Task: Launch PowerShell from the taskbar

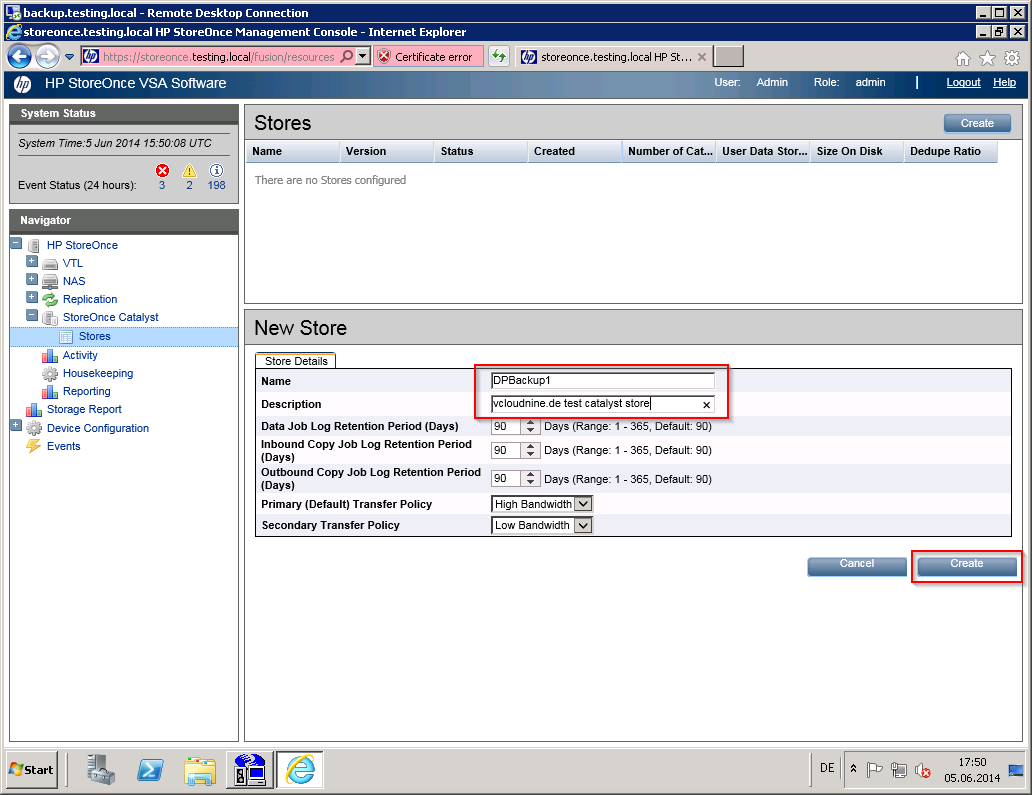Action: 150,769
